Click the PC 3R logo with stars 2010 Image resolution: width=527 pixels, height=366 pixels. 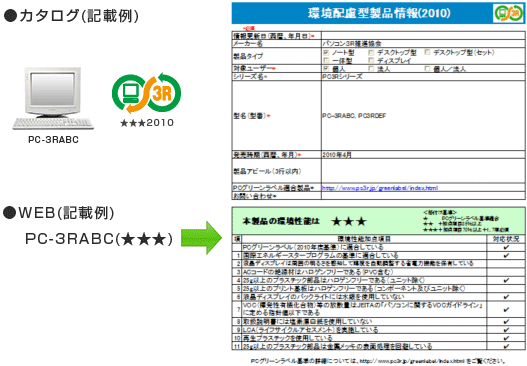tap(147, 99)
